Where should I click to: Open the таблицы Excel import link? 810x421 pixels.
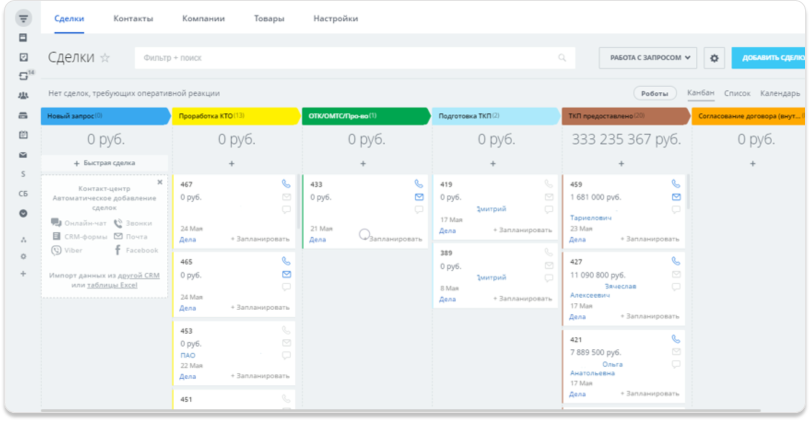pyautogui.click(x=113, y=285)
